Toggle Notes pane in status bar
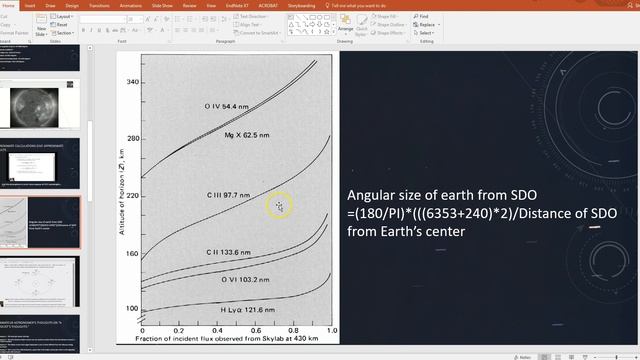The height and width of the screenshot is (360, 640). 522,357
